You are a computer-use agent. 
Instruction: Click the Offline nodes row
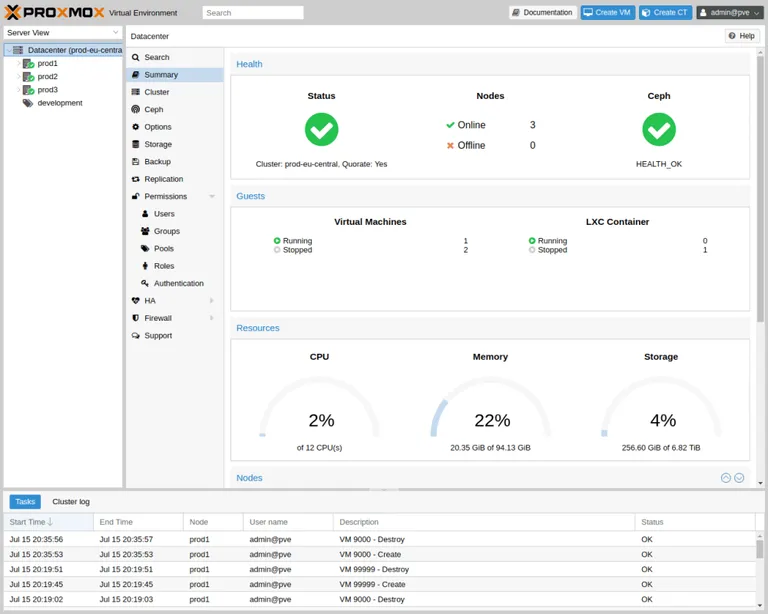(x=490, y=145)
